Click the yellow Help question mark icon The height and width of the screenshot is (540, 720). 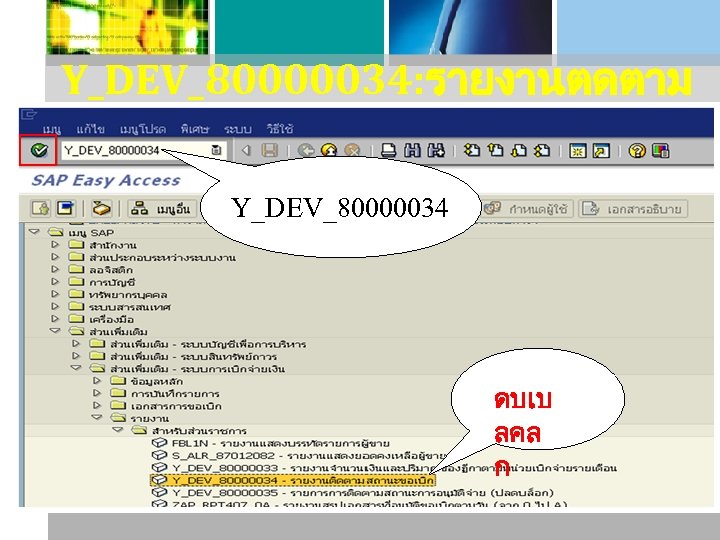[637, 151]
